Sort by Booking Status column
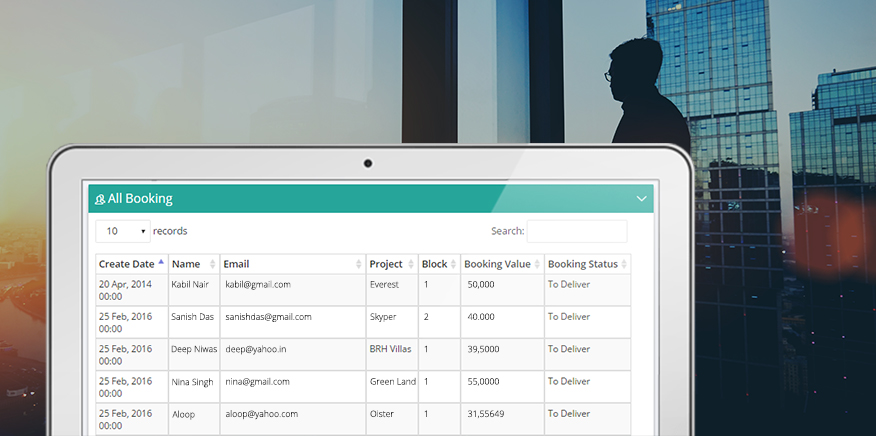 coord(588,264)
